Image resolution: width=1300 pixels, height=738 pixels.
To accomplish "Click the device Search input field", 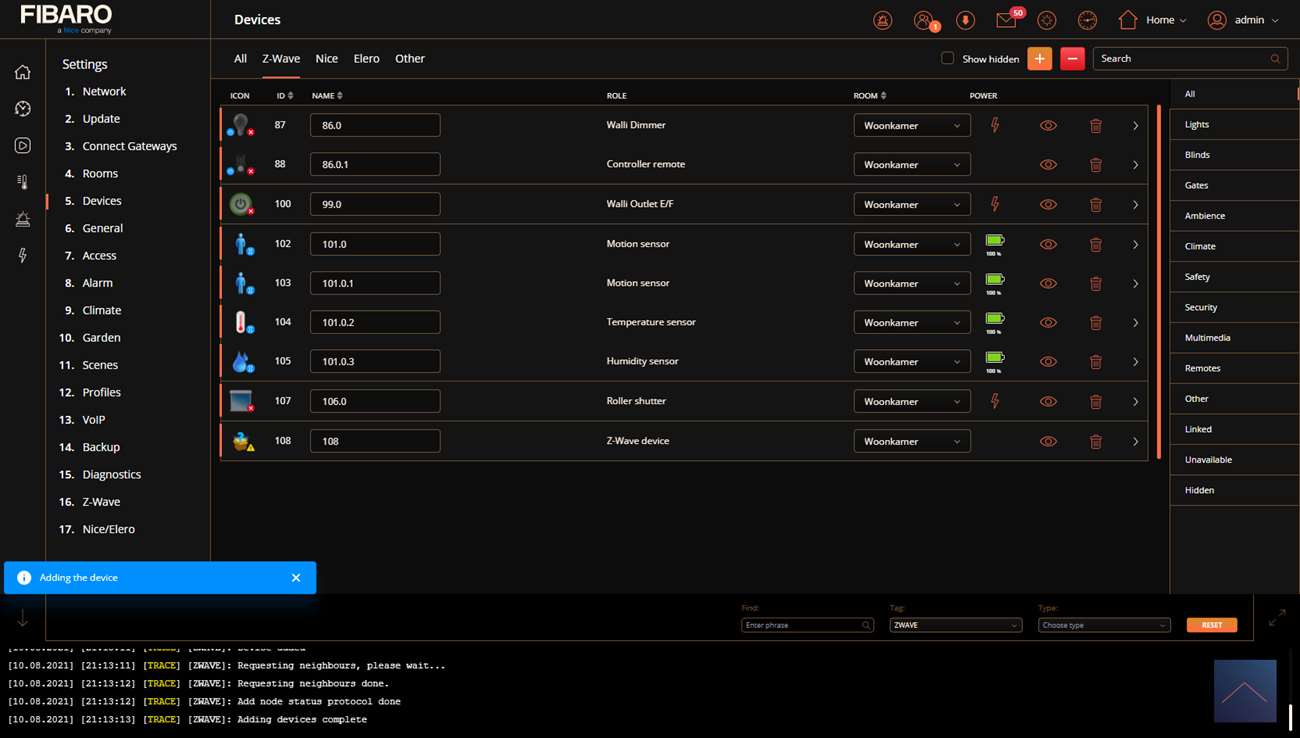I will coord(1182,59).
